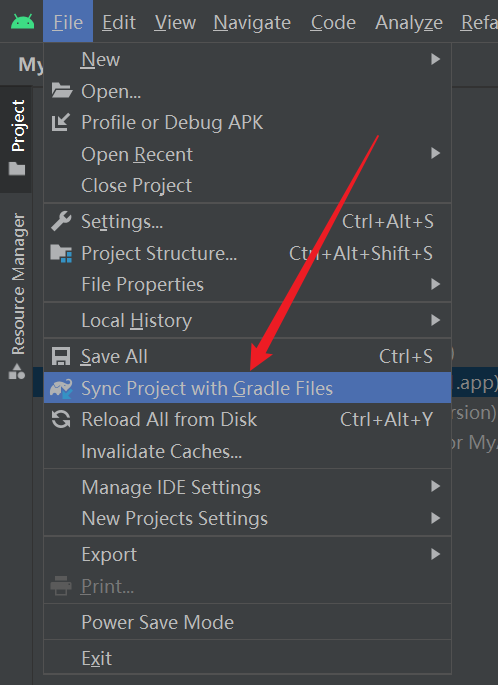This screenshot has height=685, width=498.
Task: Expand the New submenu arrow
Action: tap(435, 59)
